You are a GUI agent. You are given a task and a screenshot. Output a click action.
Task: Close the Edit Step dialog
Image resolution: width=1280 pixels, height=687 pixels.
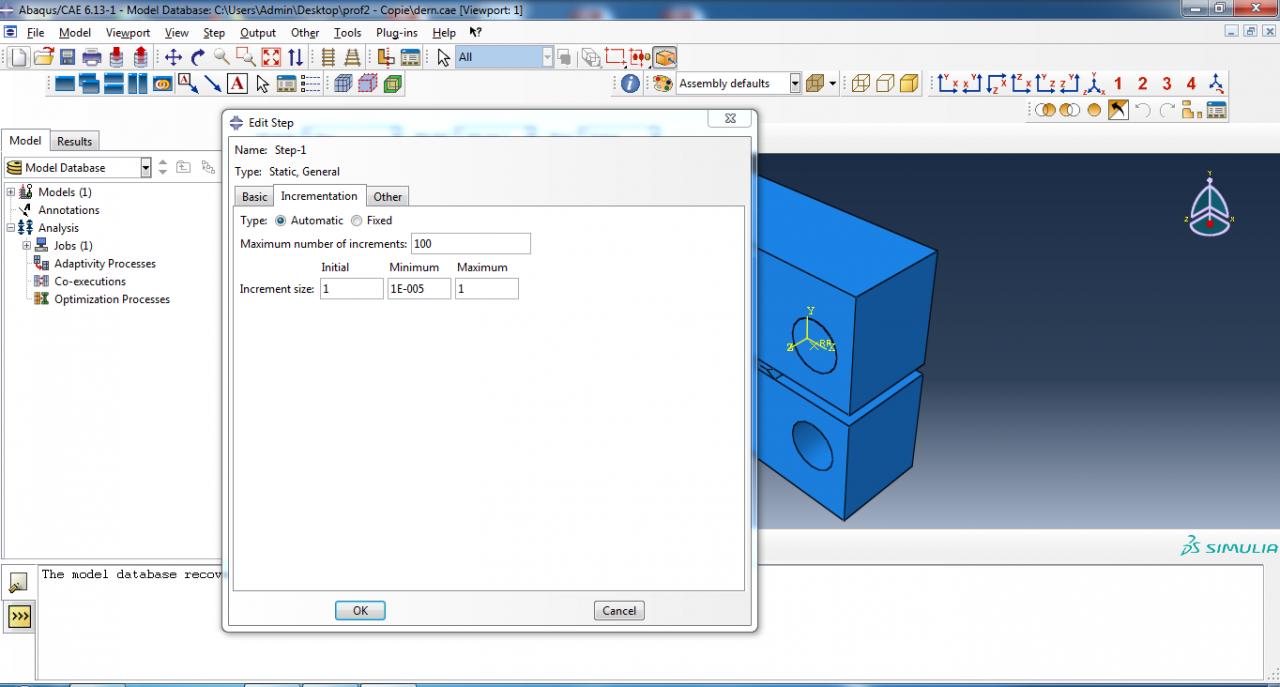[x=730, y=118]
